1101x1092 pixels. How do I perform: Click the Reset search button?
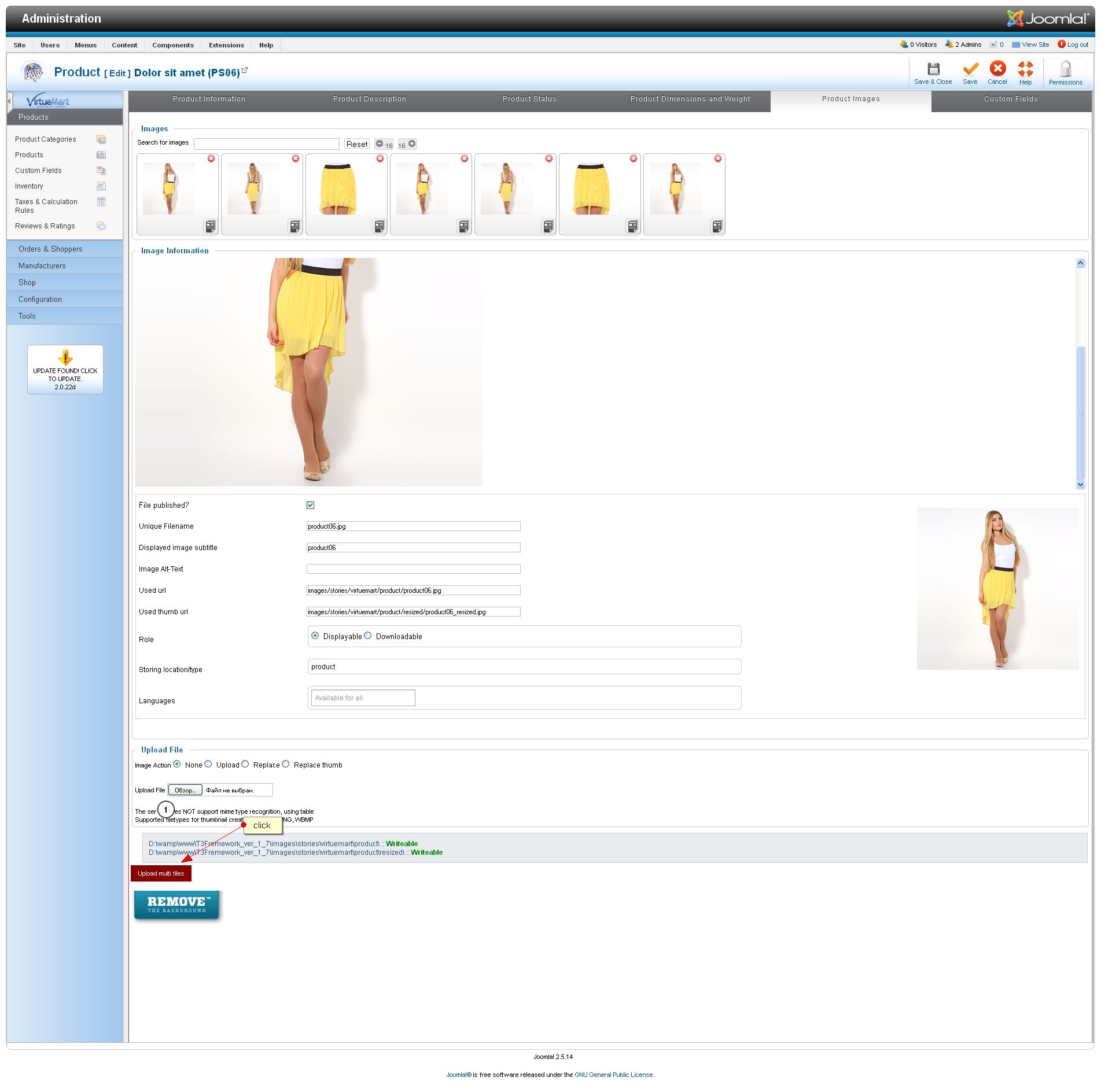pyautogui.click(x=357, y=144)
